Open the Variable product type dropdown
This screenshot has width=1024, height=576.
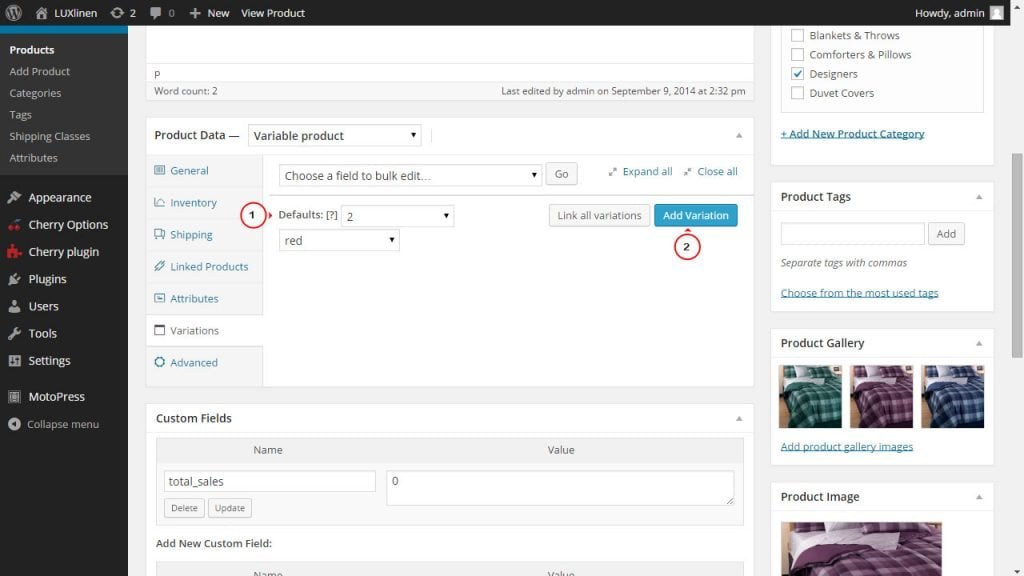pos(335,136)
